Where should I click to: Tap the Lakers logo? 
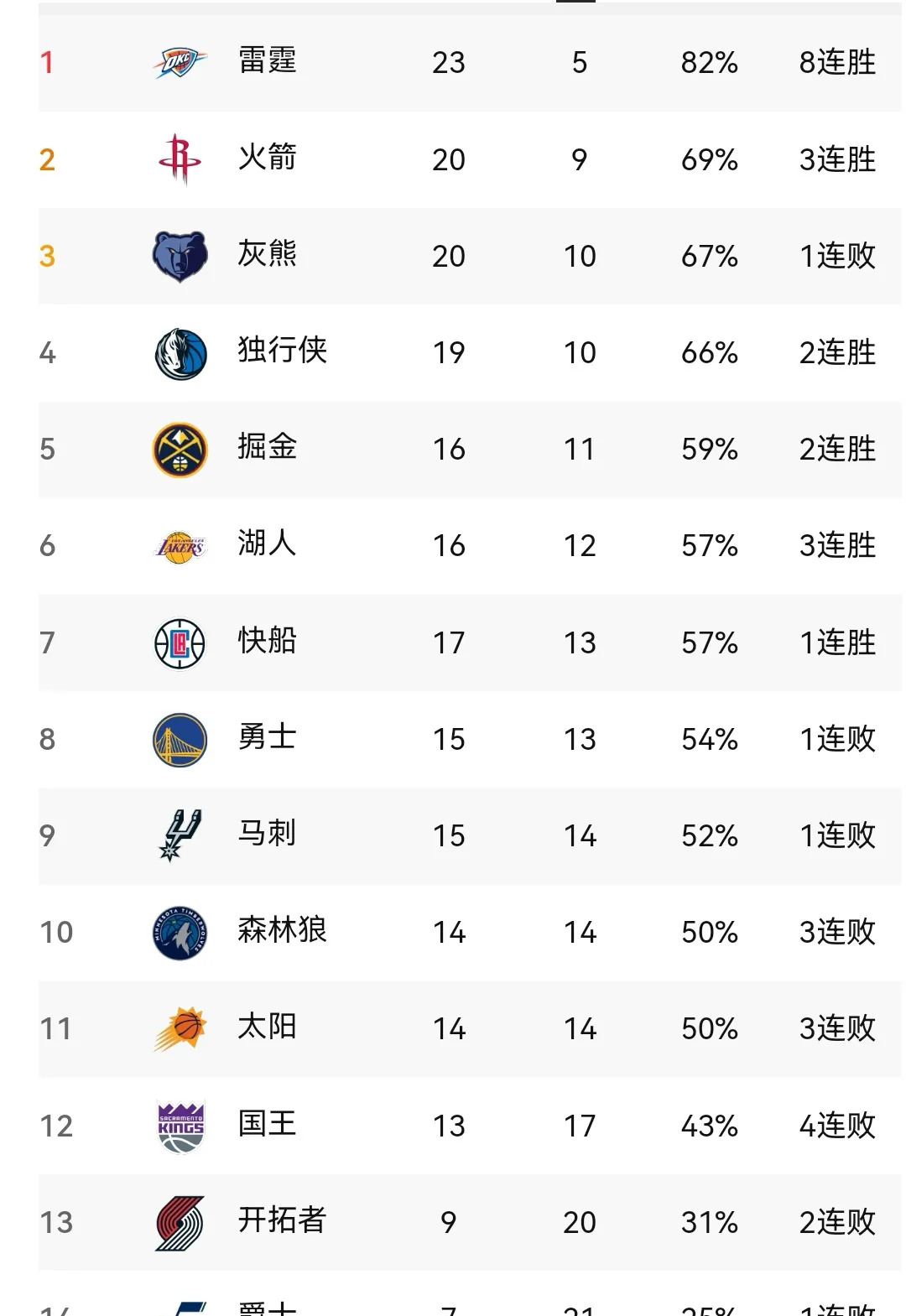click(x=180, y=546)
